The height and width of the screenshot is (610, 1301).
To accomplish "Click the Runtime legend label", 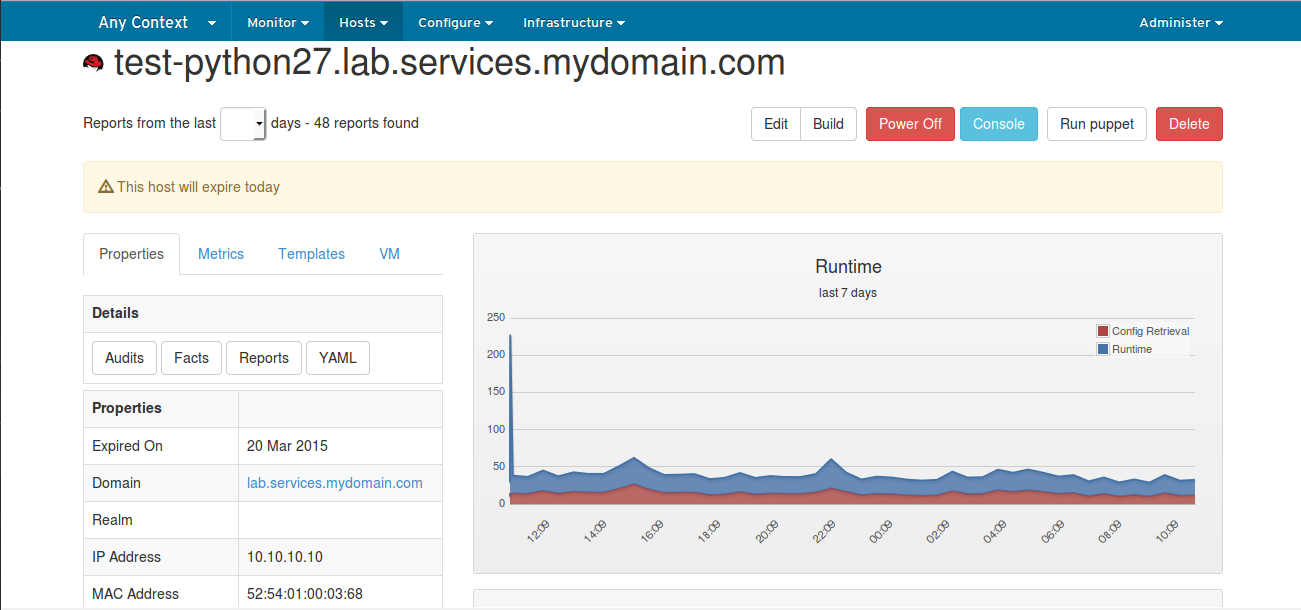I will pyautogui.click(x=1132, y=349).
